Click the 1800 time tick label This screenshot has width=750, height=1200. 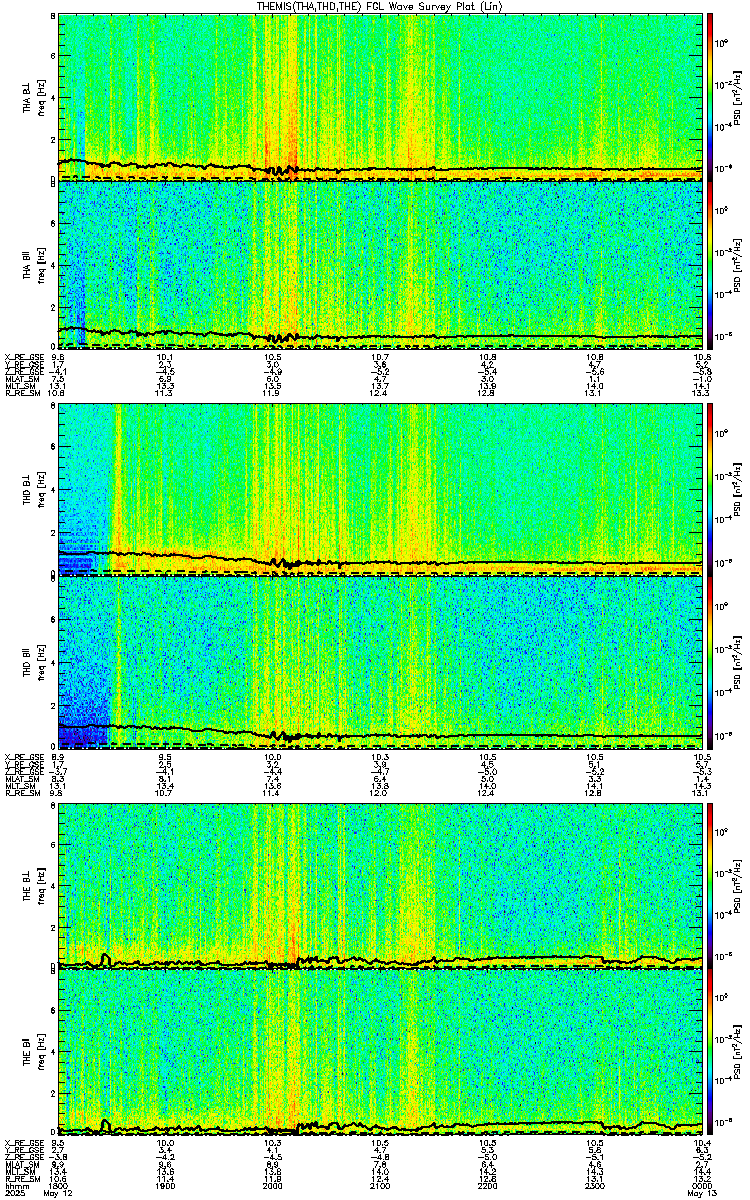coord(58,1186)
